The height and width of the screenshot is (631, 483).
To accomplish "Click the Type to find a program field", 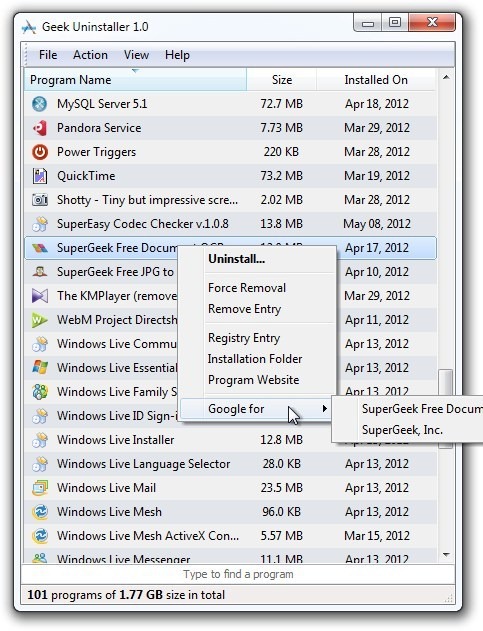I will (238, 574).
